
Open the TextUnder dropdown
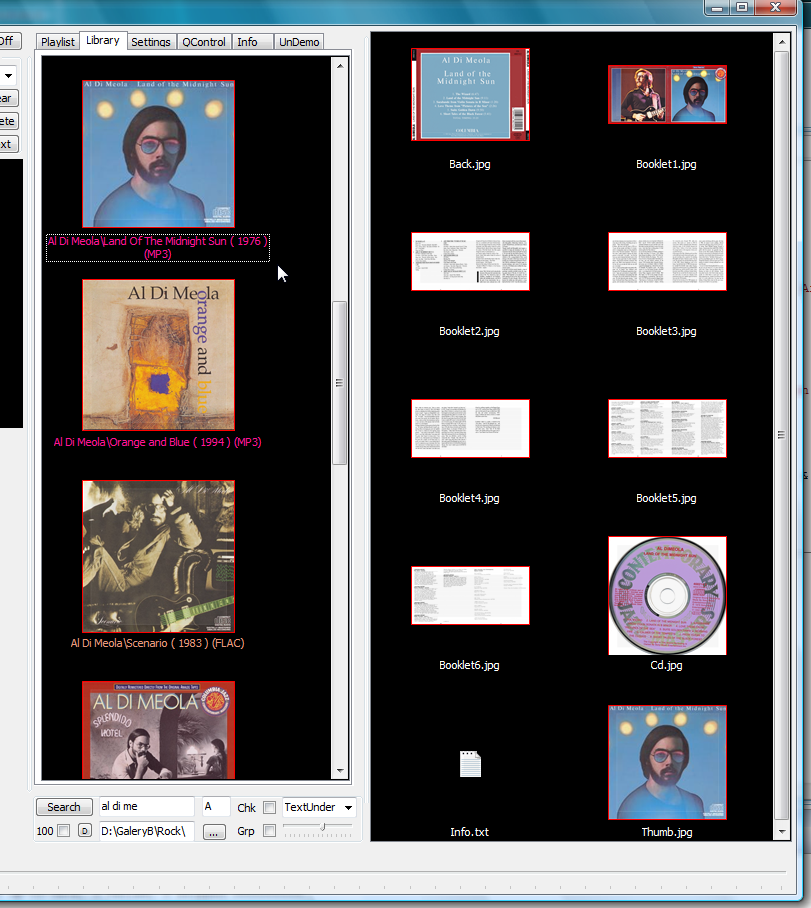319,807
